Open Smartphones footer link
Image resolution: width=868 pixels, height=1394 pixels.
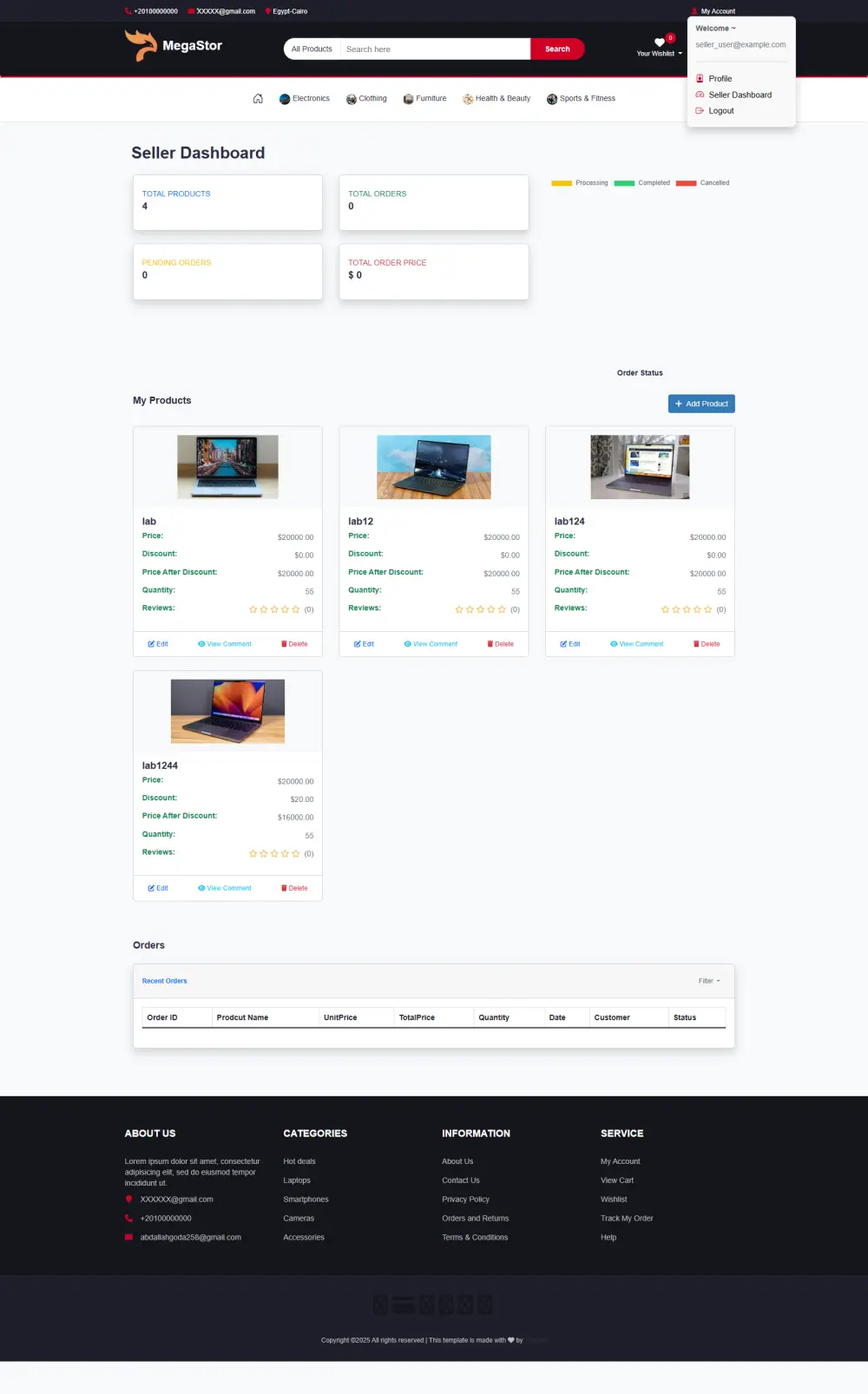pos(306,1200)
